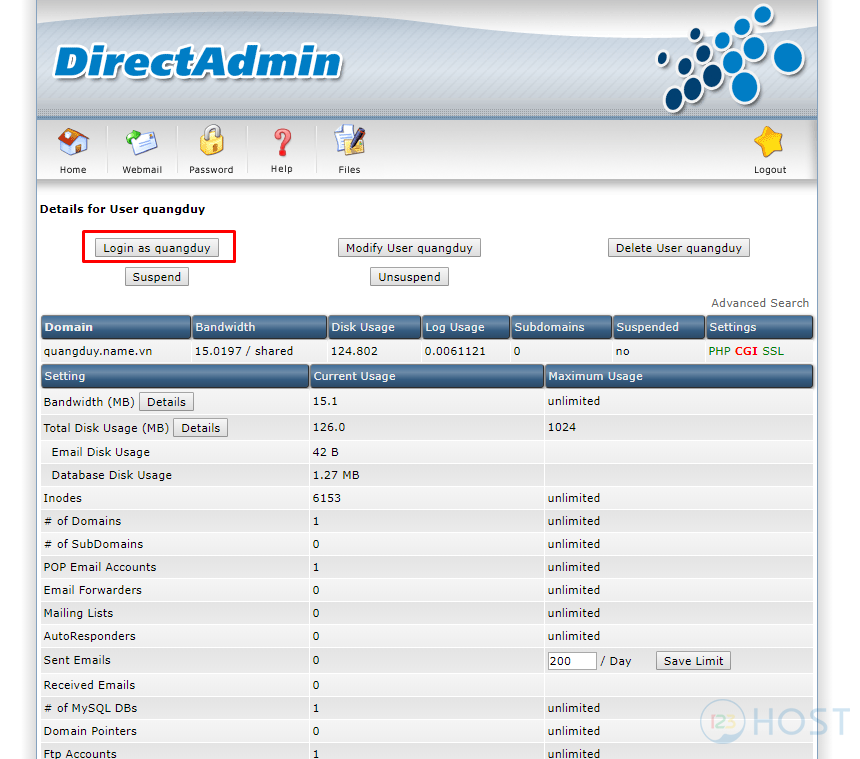Click the Email Disk Usage row label
This screenshot has width=860, height=759.
point(100,452)
